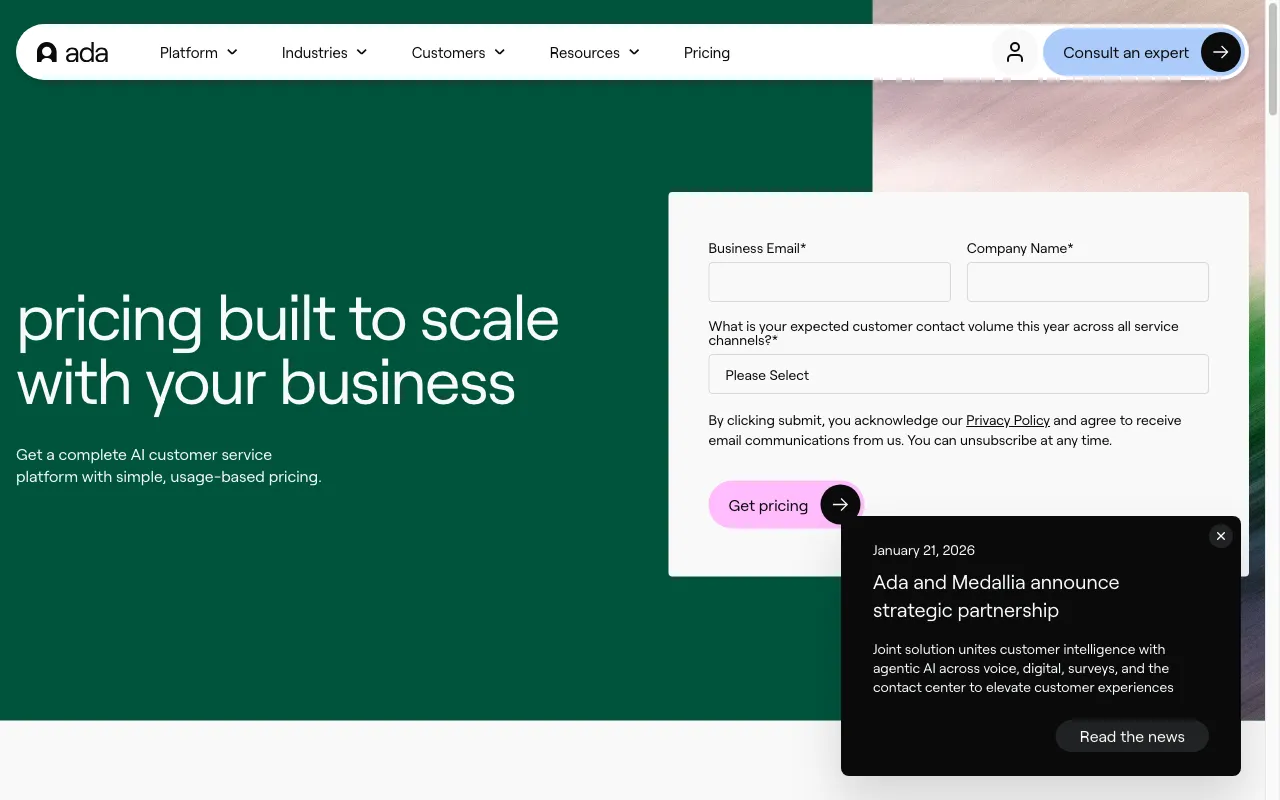Click the headline Ada and Medallia announce strategic partnership
The image size is (1280, 800).
coord(996,596)
